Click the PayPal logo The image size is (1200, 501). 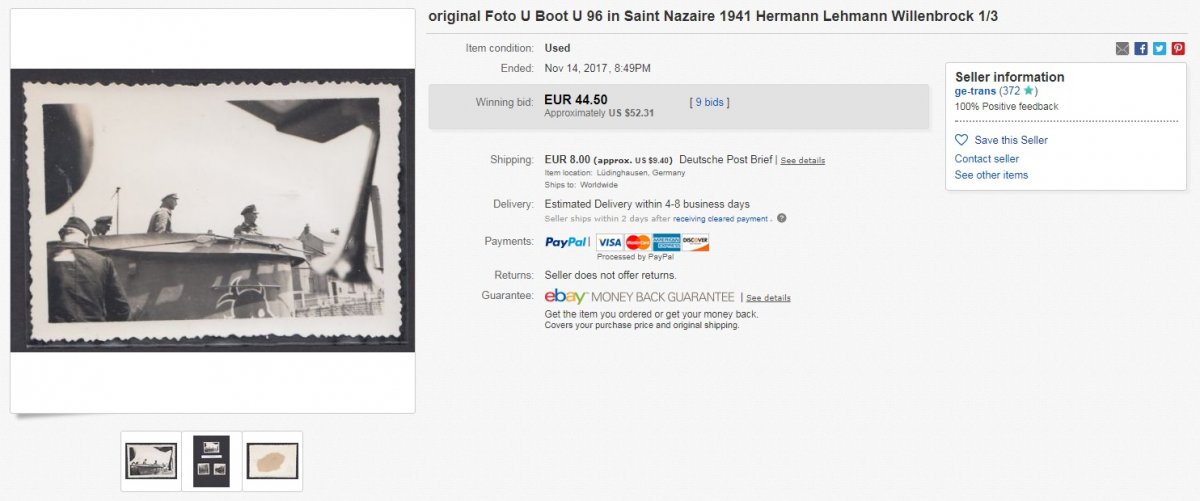tap(566, 242)
